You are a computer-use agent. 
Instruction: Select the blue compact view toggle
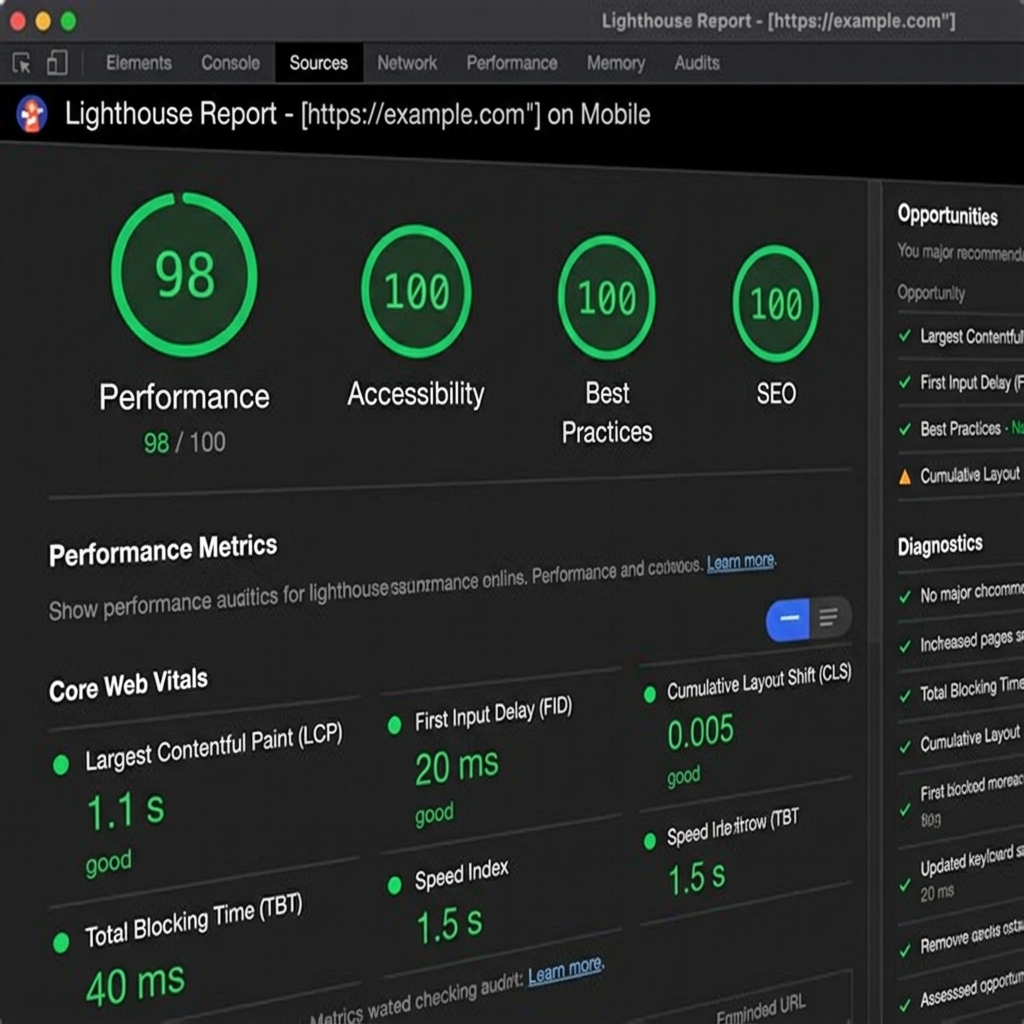788,619
